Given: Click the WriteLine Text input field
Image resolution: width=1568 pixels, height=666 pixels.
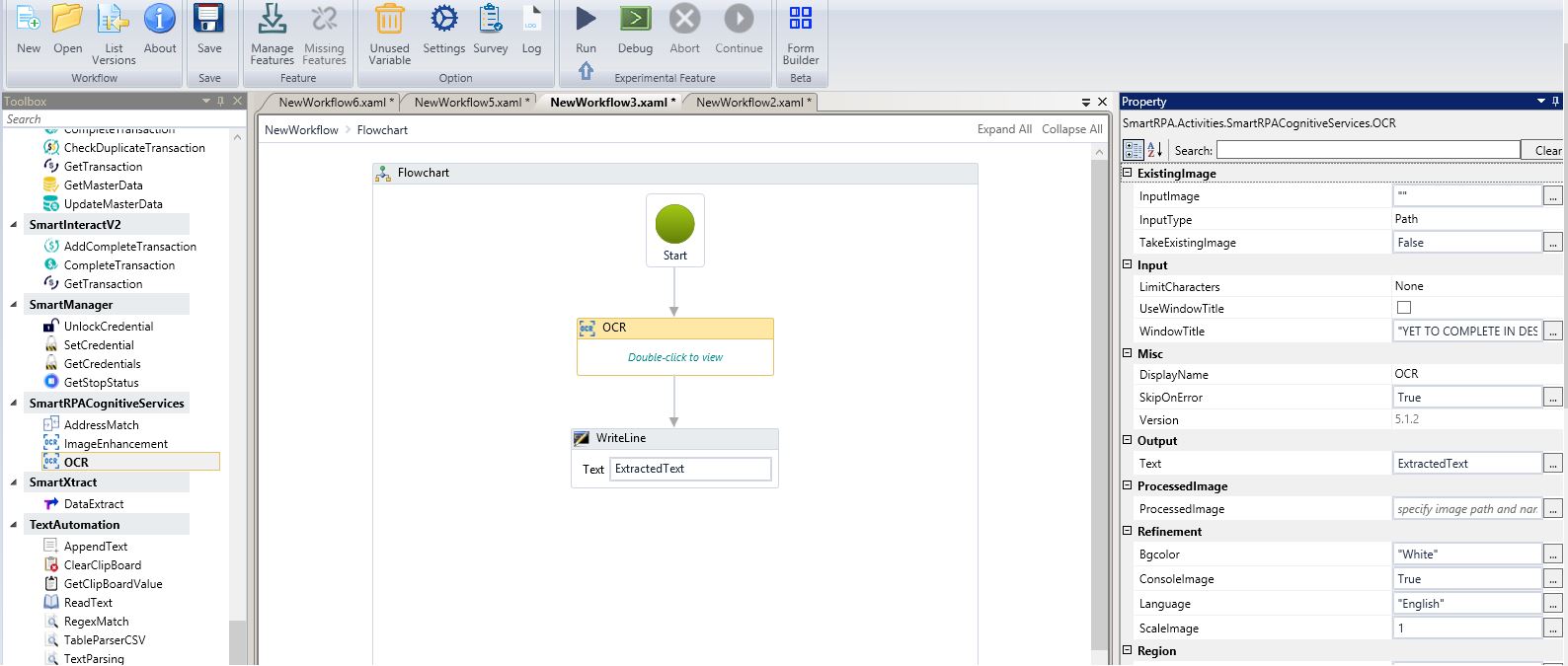Looking at the screenshot, I should pos(689,469).
